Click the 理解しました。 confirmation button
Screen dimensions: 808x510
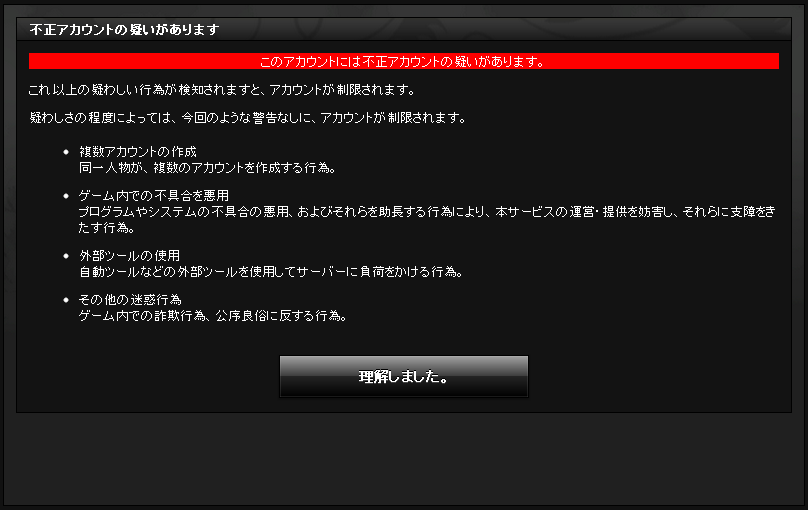click(x=403, y=377)
